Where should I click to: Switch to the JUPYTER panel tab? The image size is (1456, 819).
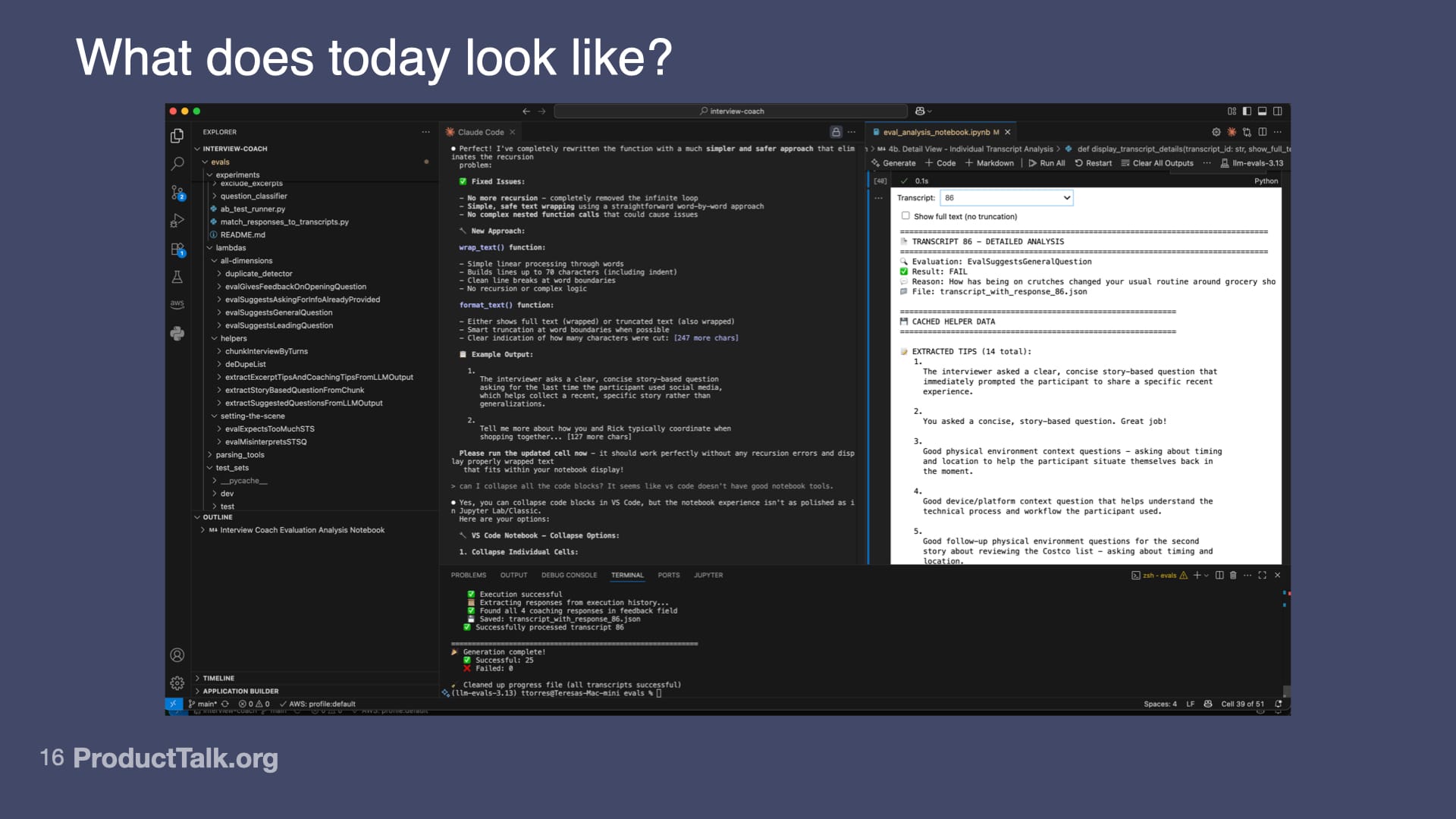tap(708, 575)
